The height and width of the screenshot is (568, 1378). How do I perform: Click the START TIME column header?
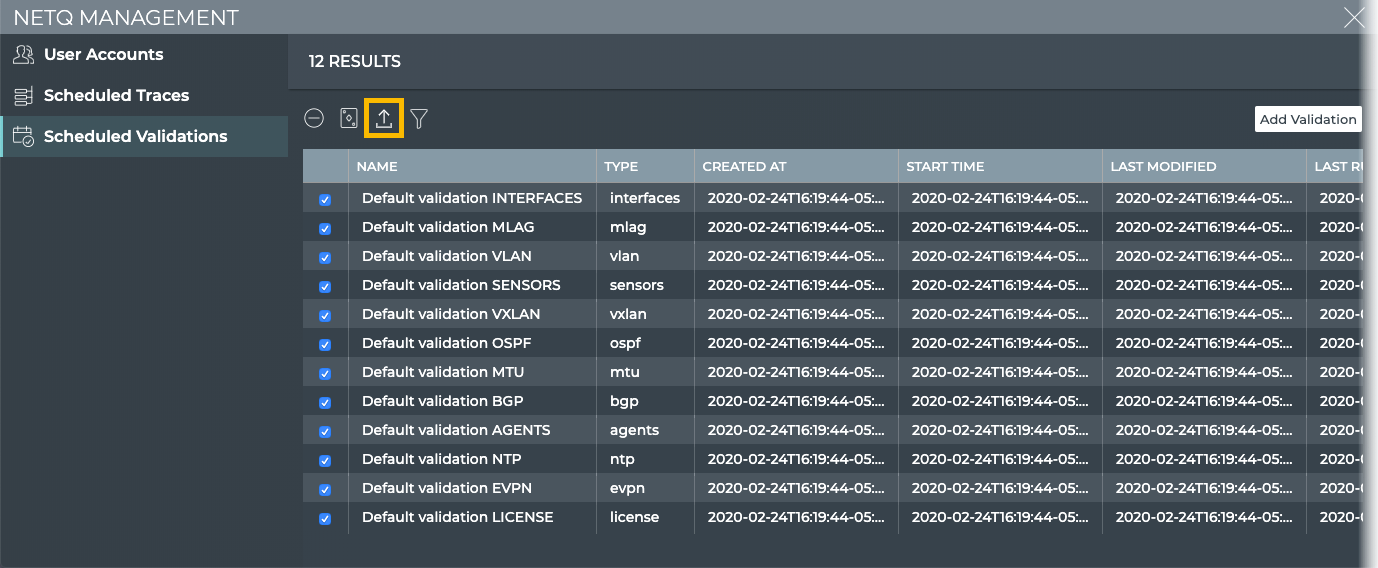click(x=945, y=167)
